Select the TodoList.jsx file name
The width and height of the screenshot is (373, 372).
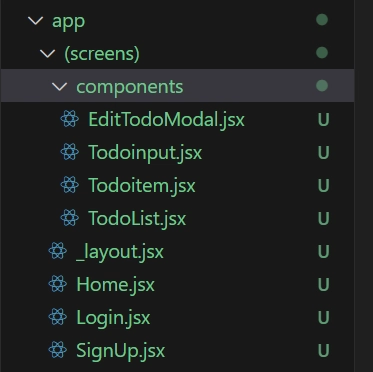[x=137, y=219]
